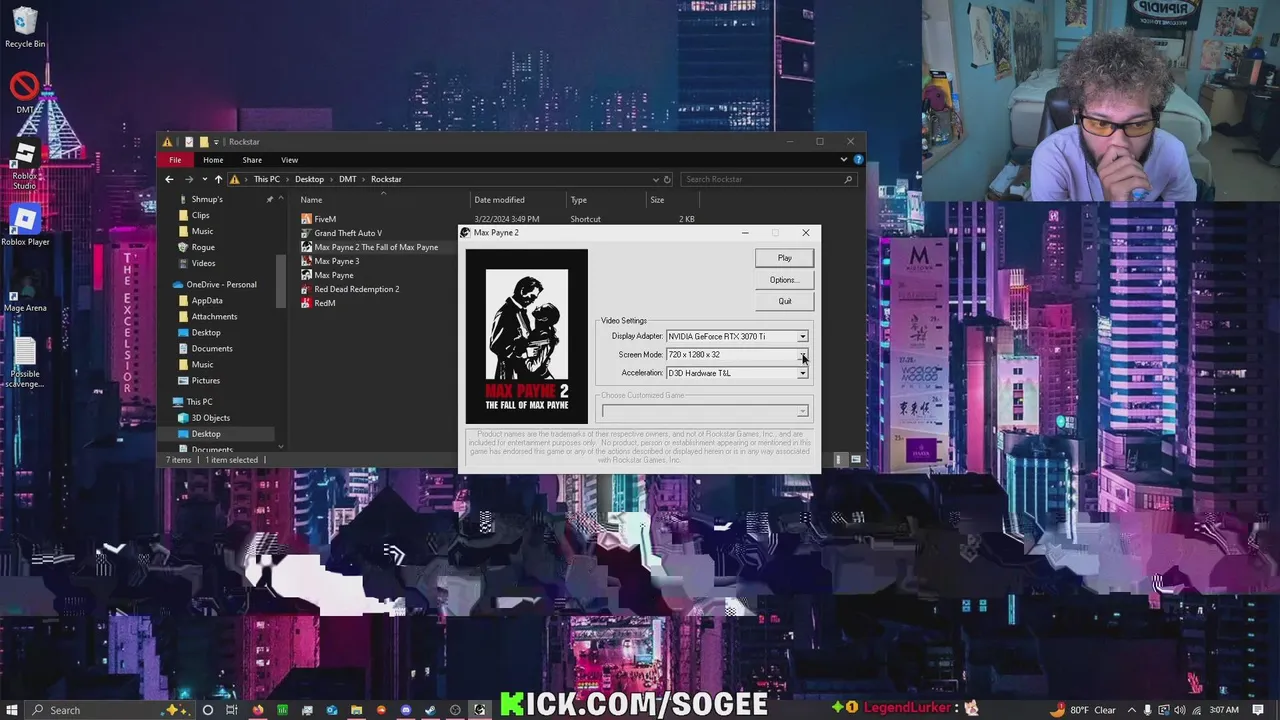
Task: Click the Search Rockstar field
Action: pos(767,179)
